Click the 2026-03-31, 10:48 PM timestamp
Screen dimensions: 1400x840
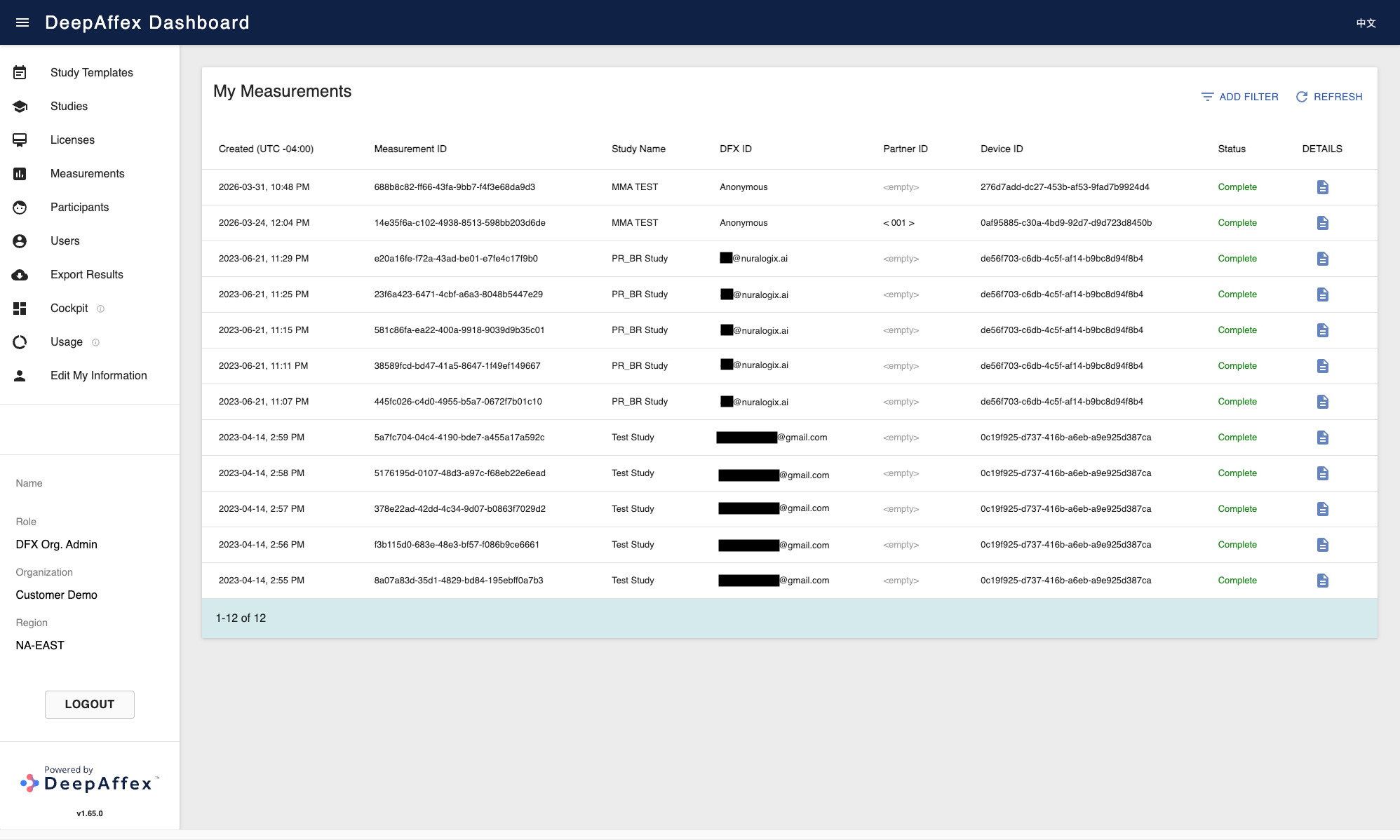click(264, 187)
